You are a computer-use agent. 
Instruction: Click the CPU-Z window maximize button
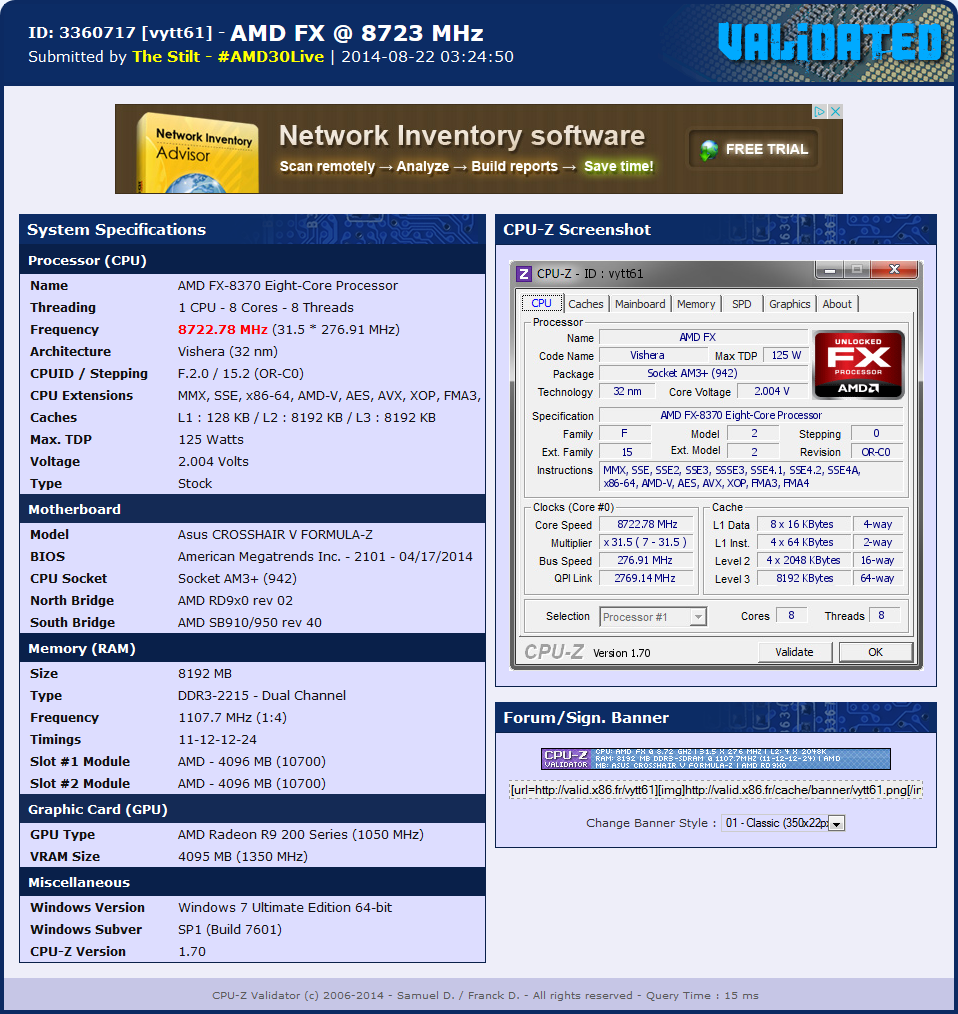857,270
